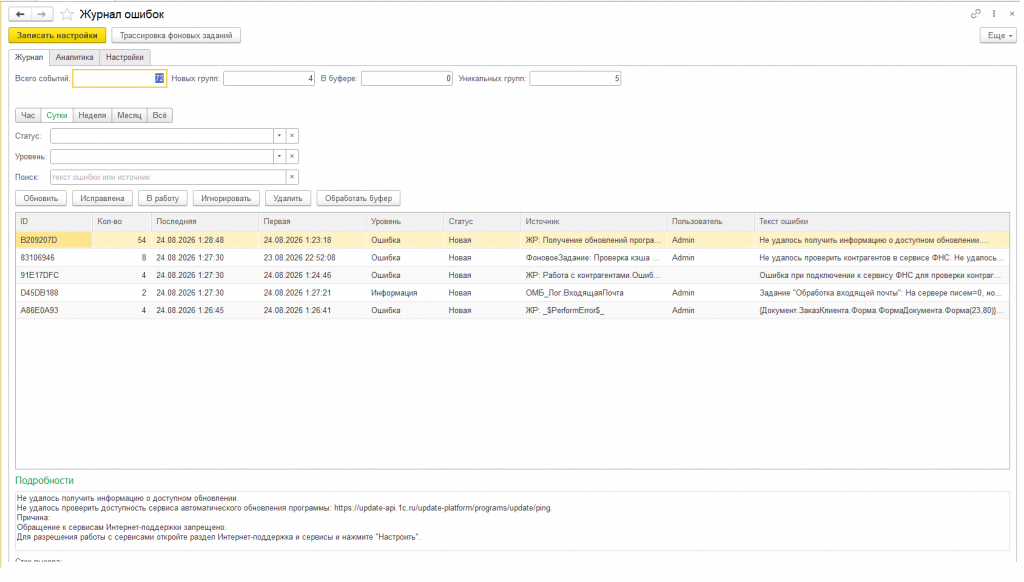Open the Настройки tab
The width and height of the screenshot is (1024, 582).
(x=125, y=57)
